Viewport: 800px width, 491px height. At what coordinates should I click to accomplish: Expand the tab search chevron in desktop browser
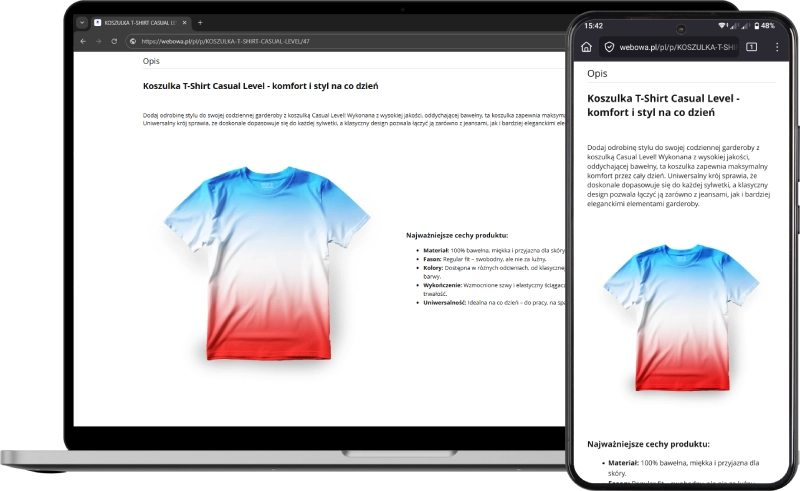[82, 22]
